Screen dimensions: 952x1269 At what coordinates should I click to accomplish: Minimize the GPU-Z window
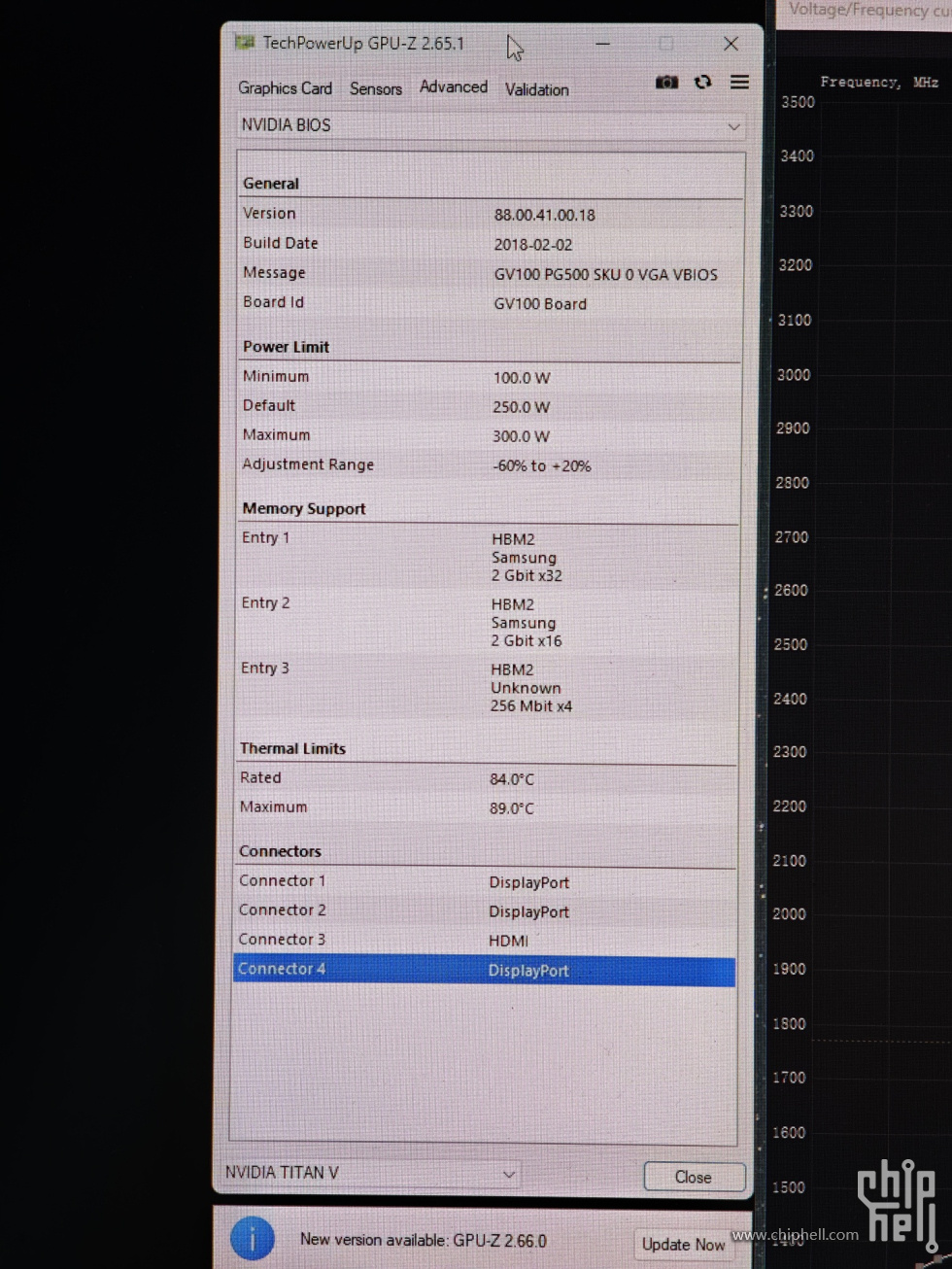pos(603,44)
